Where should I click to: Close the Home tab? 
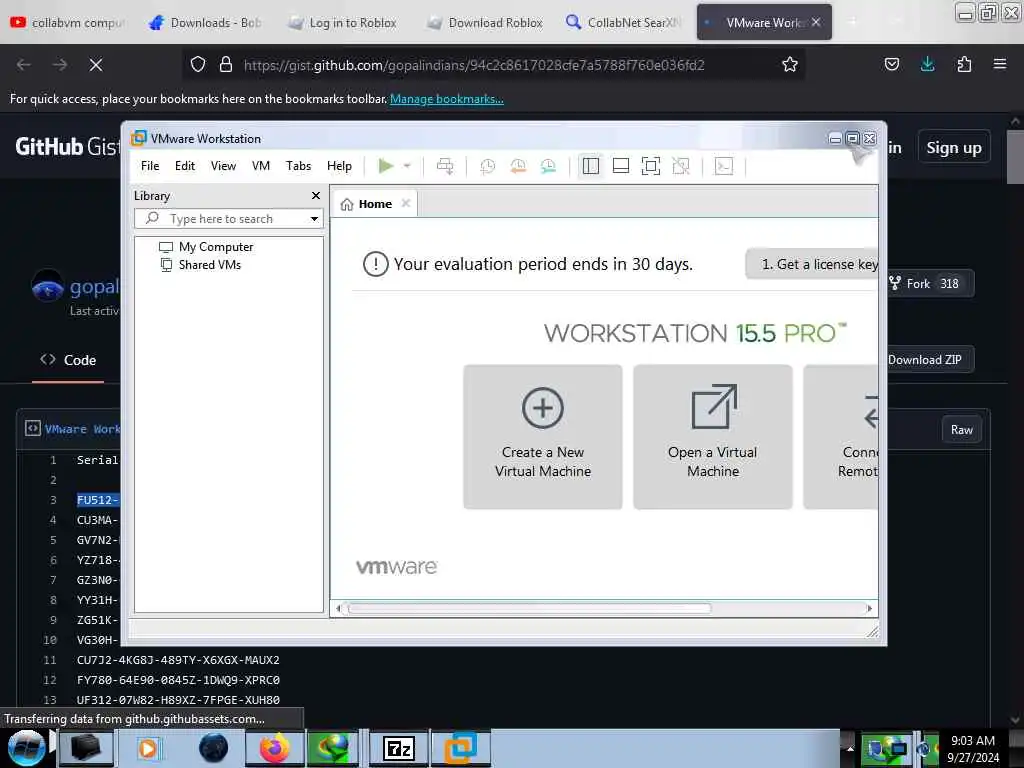pos(406,203)
